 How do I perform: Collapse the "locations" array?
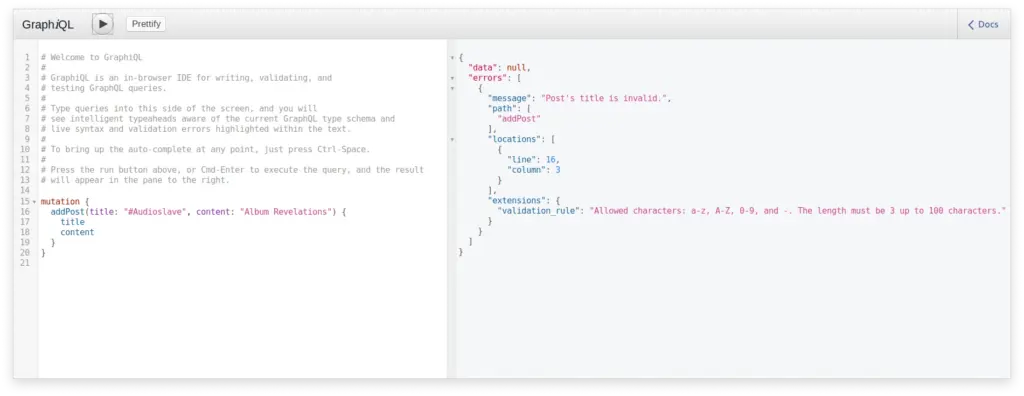pyautogui.click(x=452, y=139)
